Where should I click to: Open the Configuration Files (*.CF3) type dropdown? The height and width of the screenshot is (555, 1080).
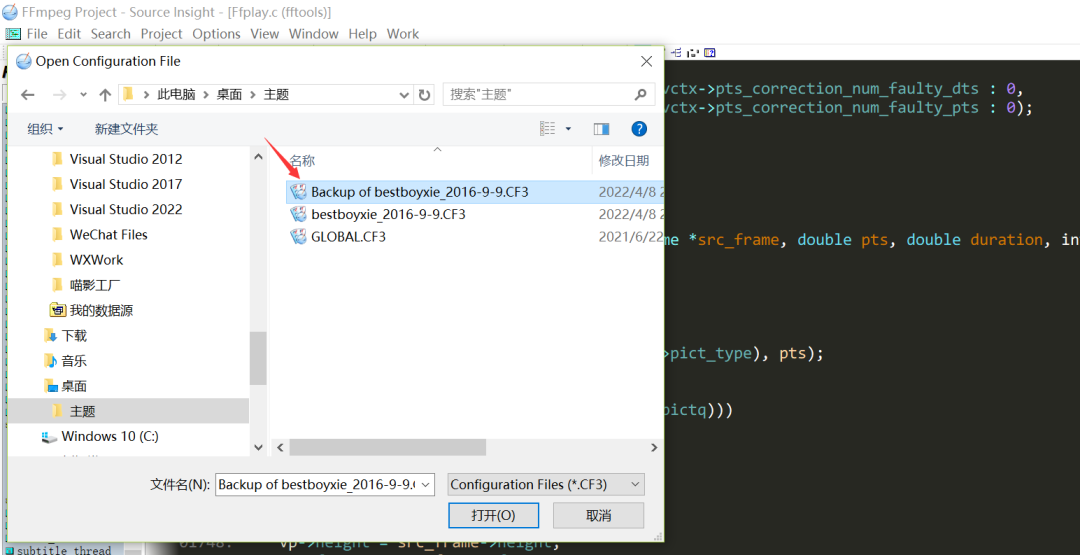546,485
